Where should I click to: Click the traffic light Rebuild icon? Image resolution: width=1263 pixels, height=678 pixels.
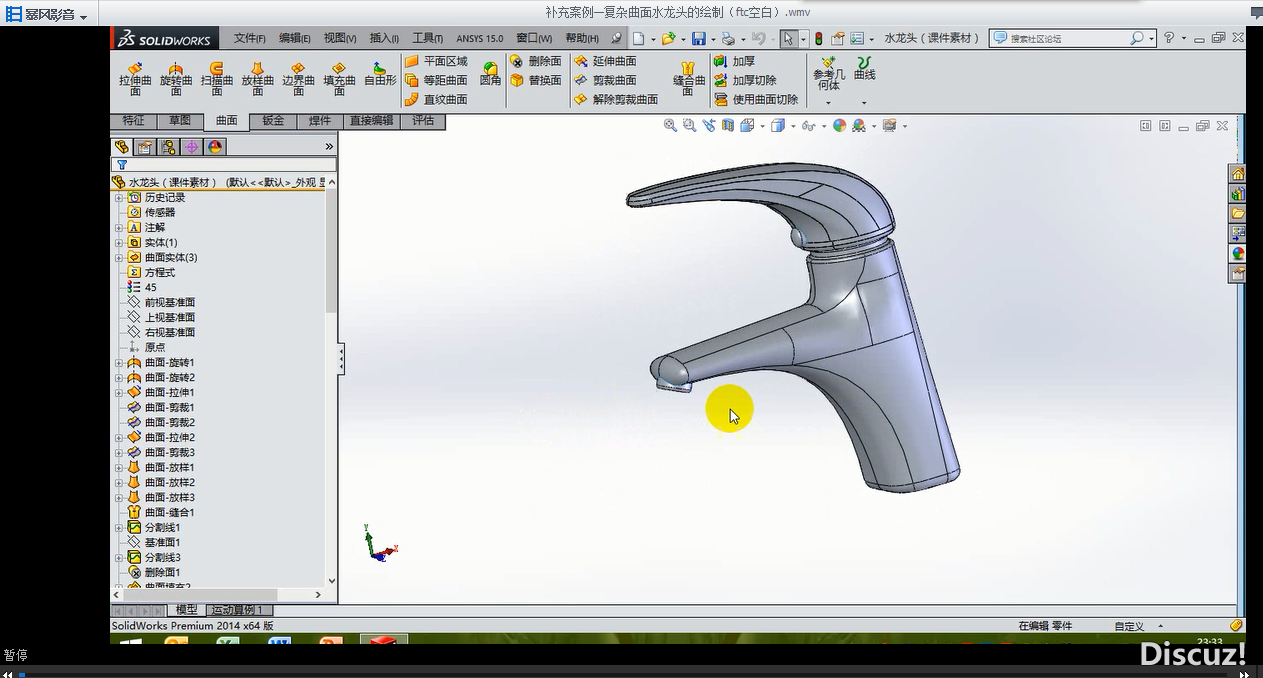pos(819,39)
